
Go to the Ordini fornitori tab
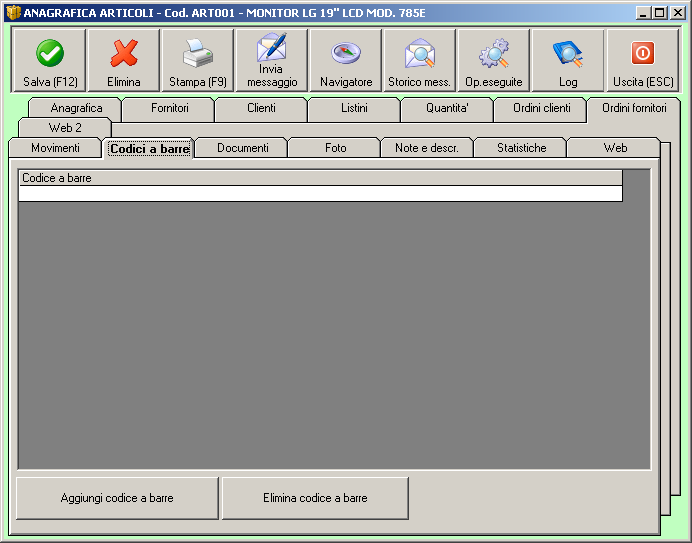coord(634,108)
